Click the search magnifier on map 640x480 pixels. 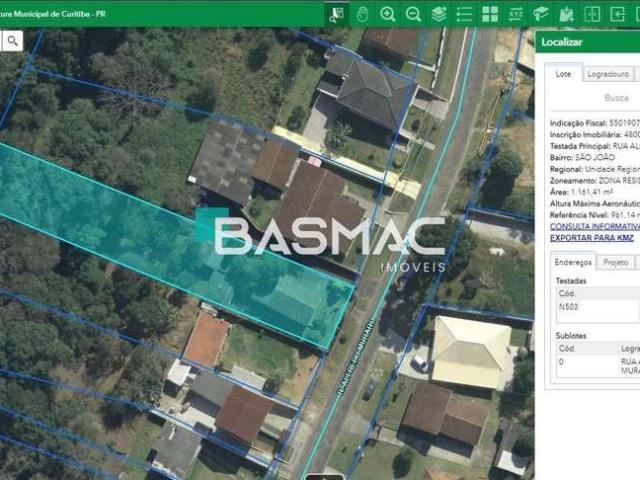(12, 40)
